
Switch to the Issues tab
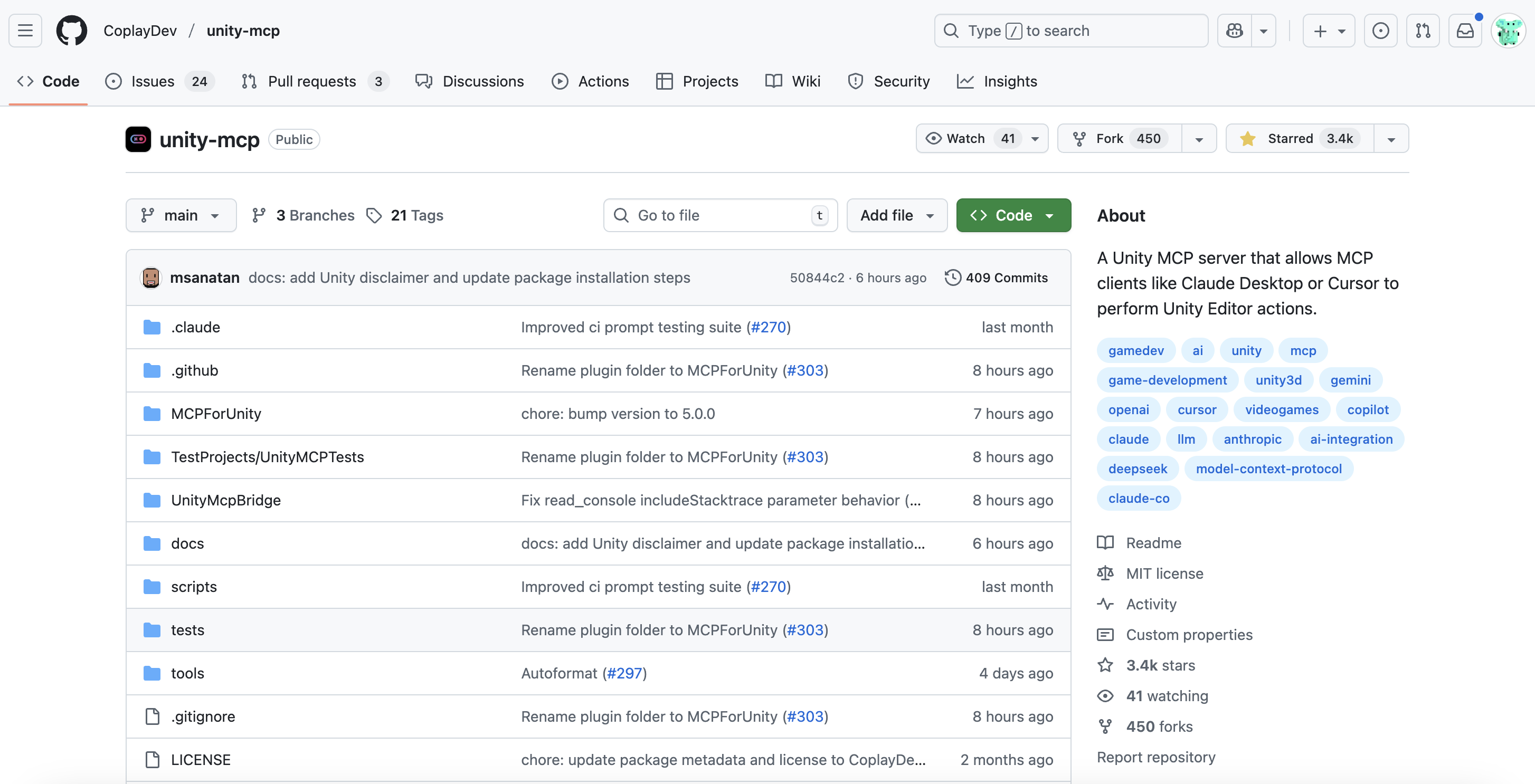coord(153,82)
